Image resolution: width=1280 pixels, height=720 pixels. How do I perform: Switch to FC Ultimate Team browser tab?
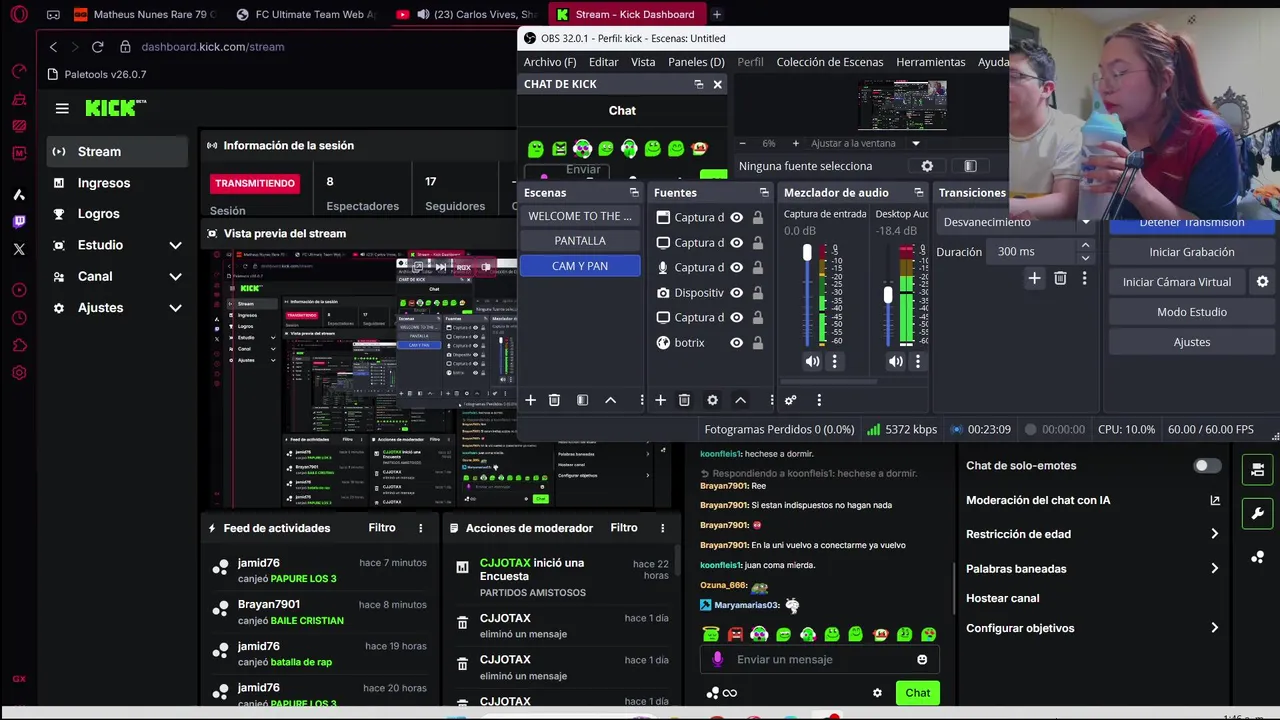pyautogui.click(x=305, y=15)
